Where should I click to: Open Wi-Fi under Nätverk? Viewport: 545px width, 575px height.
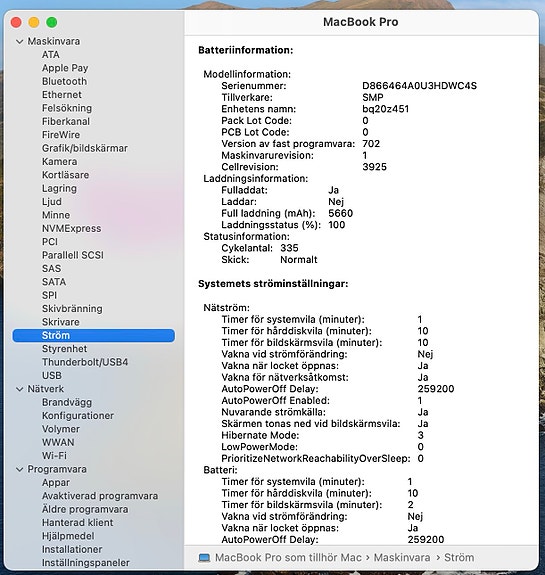tap(54, 456)
